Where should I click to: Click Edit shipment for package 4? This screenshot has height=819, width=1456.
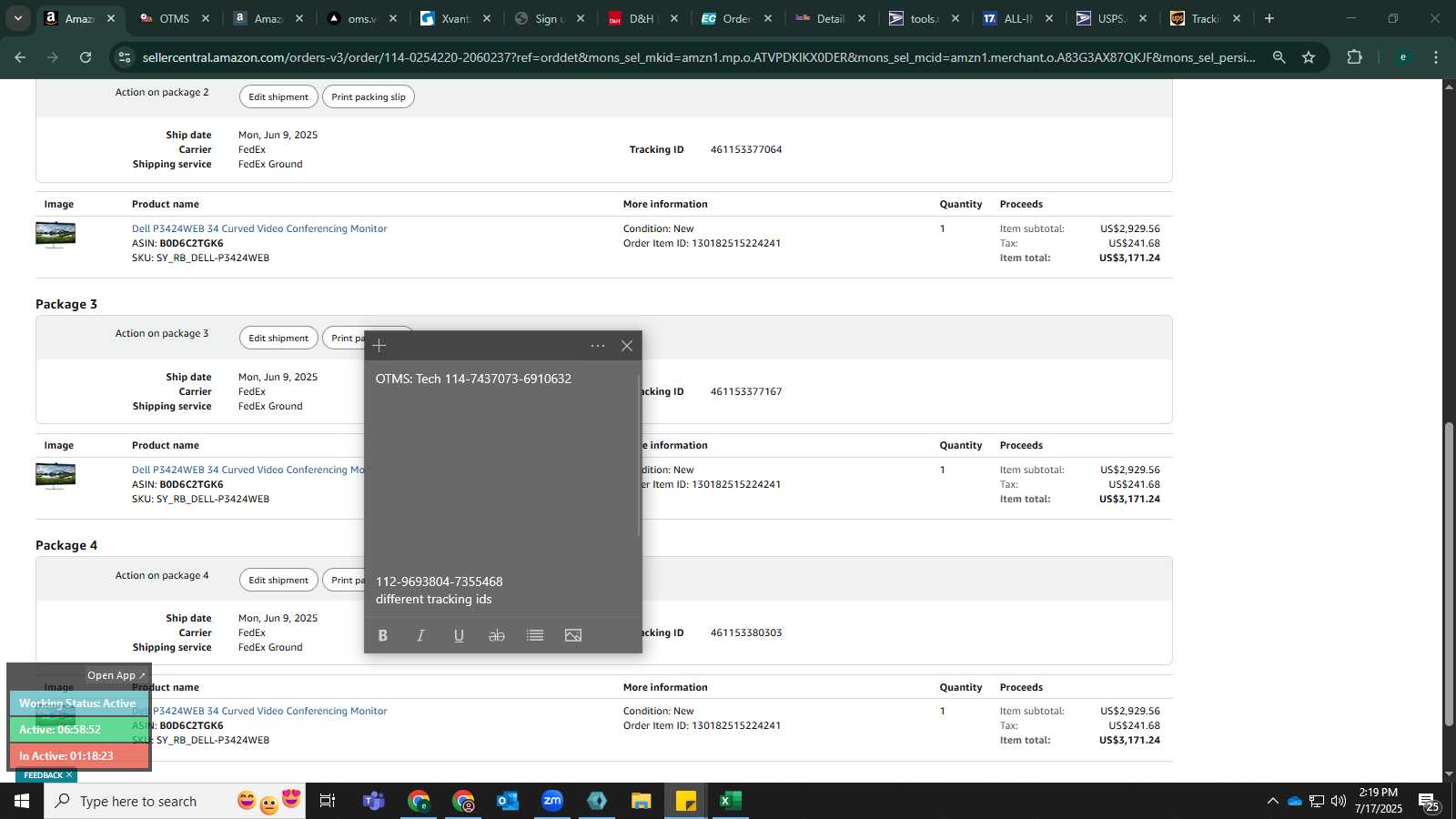[278, 580]
